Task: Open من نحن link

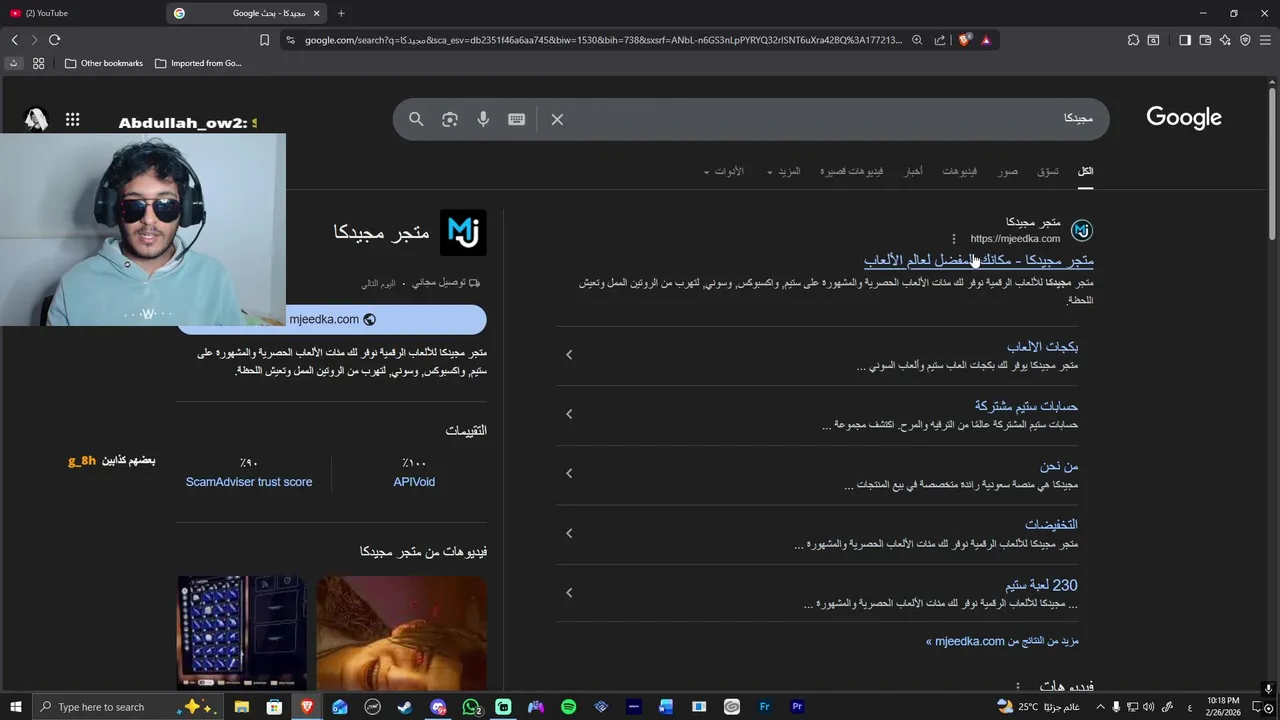Action: pyautogui.click(x=1059, y=466)
